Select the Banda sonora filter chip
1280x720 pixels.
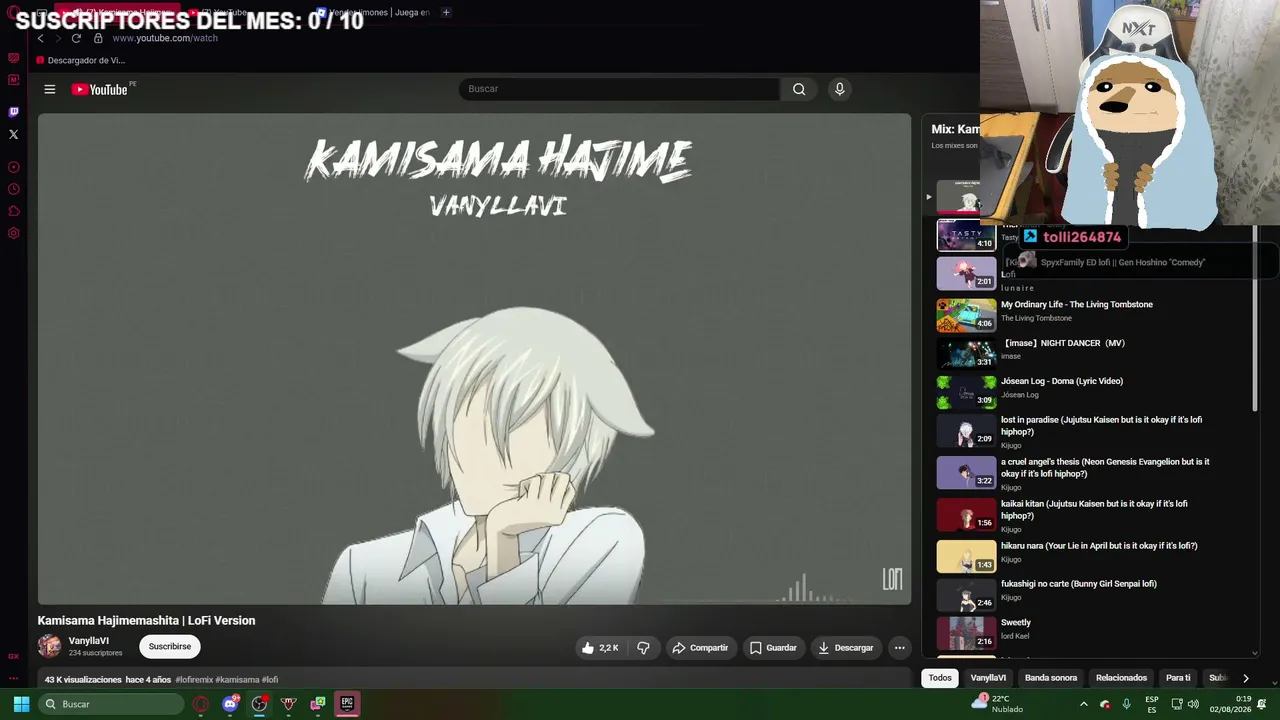1051,678
